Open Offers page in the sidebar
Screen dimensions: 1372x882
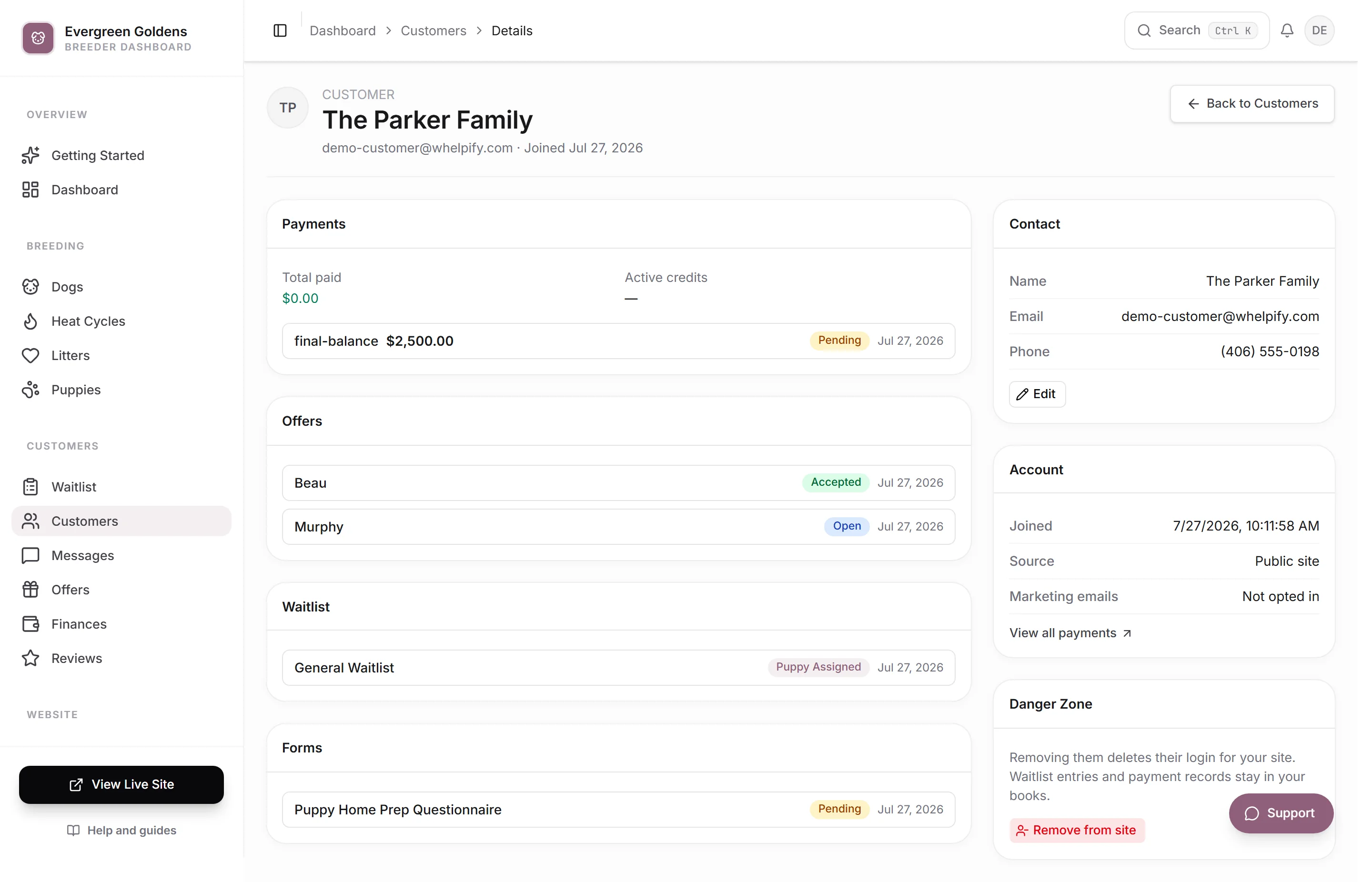coord(121,590)
